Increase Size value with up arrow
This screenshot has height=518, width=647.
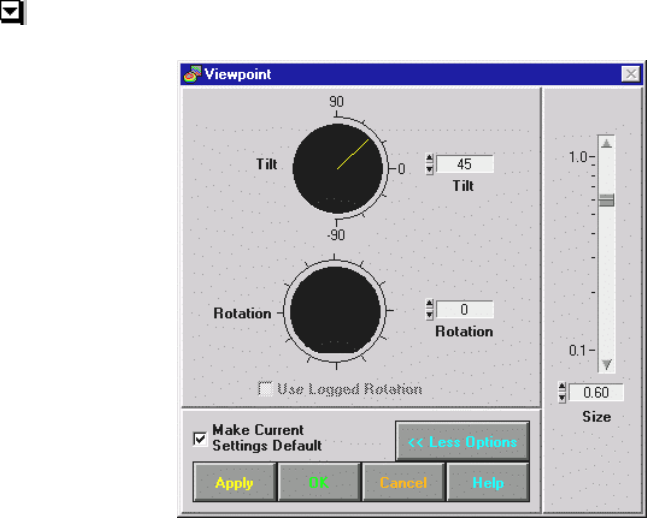coord(562,387)
